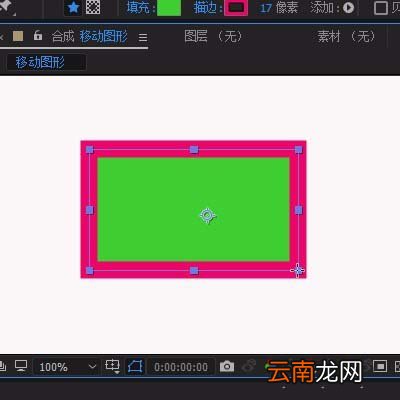Click the anchor point in the green rectangle
This screenshot has height=400, width=400.
coord(207,216)
